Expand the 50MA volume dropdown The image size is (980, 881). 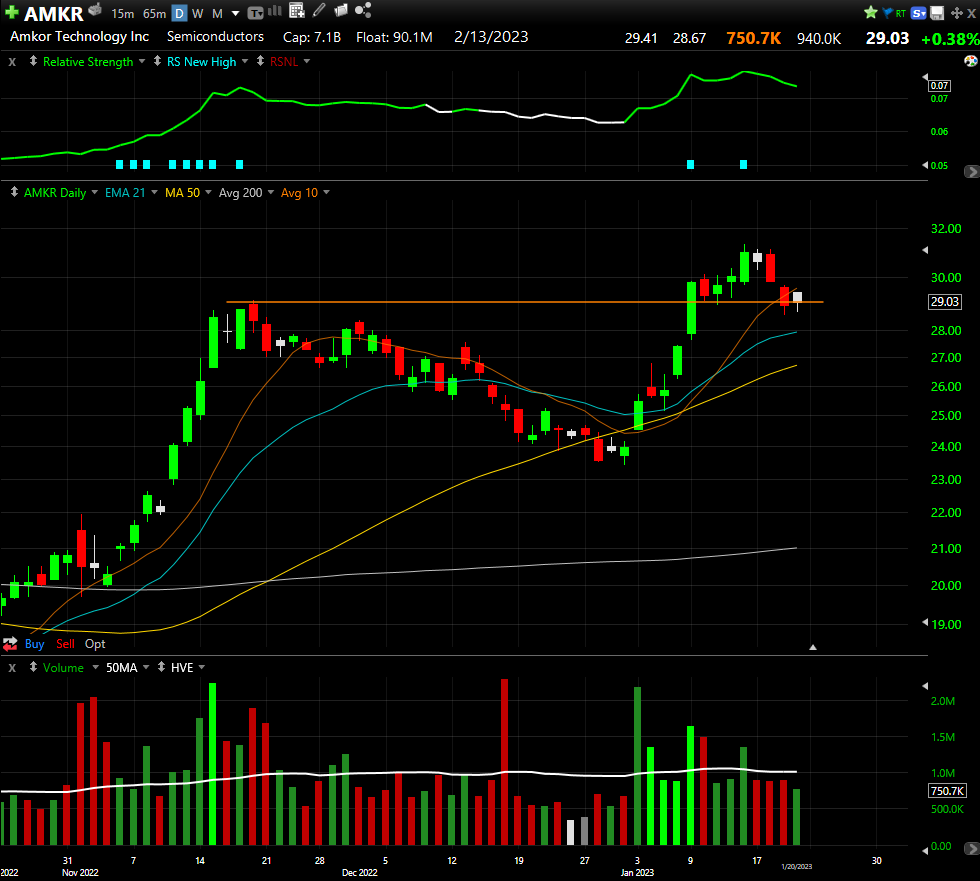coord(146,667)
